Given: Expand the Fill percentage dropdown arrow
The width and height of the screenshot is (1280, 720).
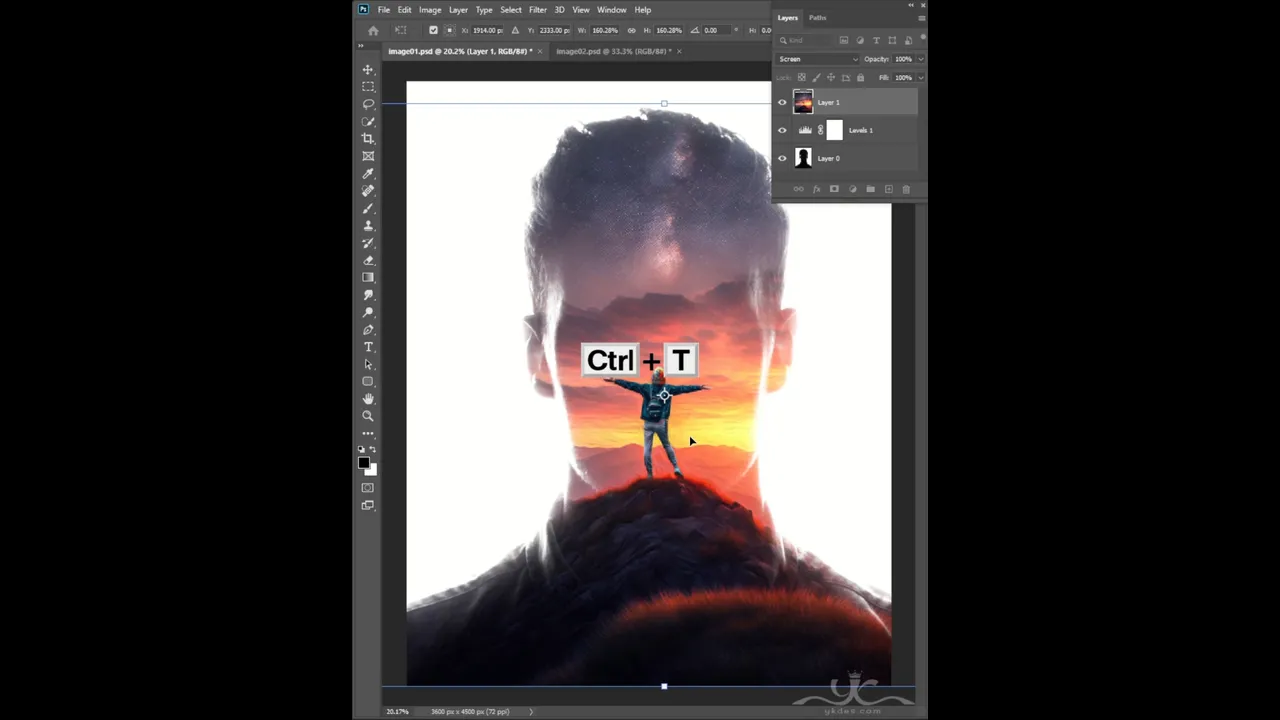Looking at the screenshot, I should pyautogui.click(x=920, y=77).
